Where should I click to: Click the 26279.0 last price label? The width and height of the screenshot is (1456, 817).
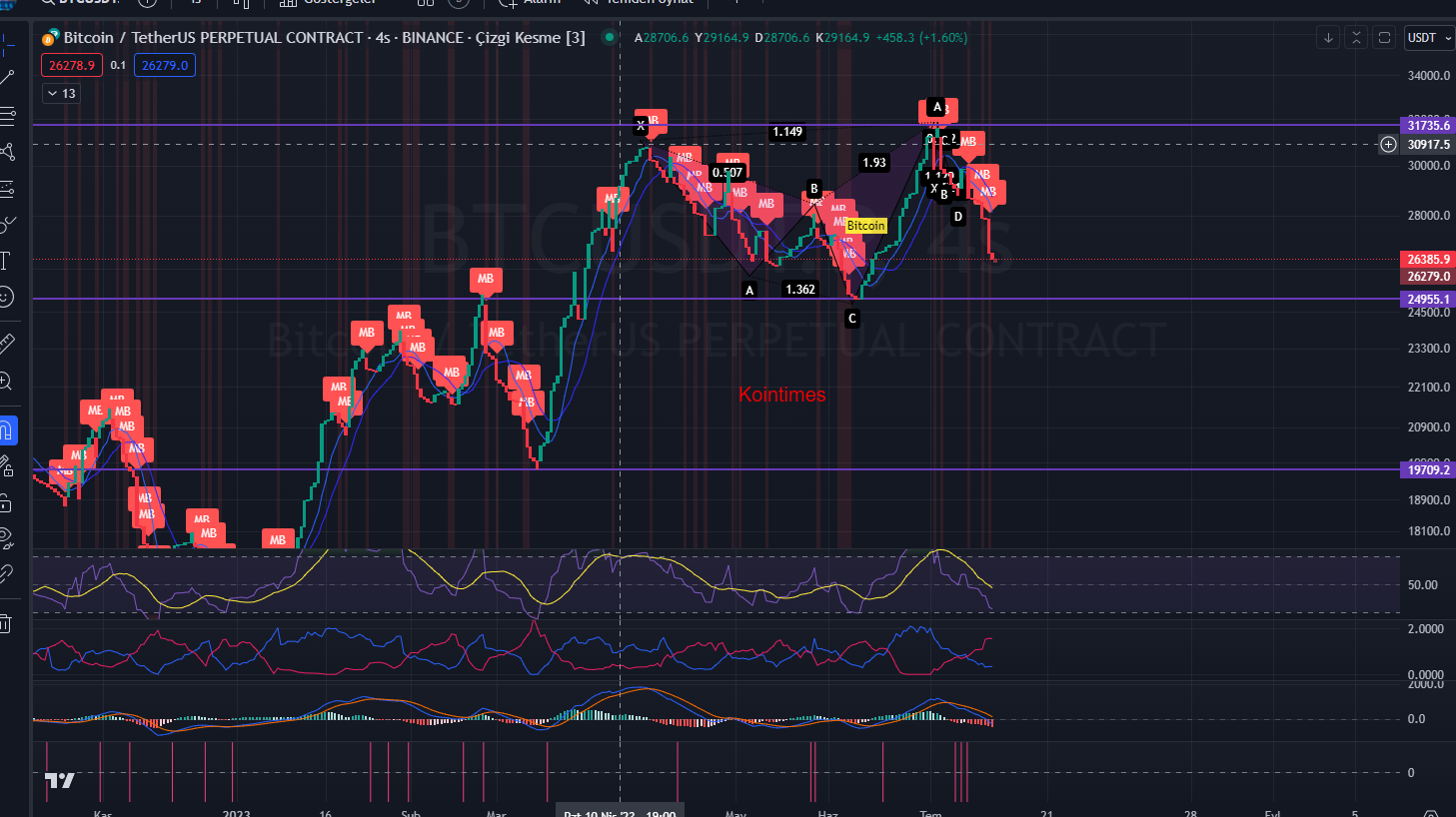click(1428, 277)
